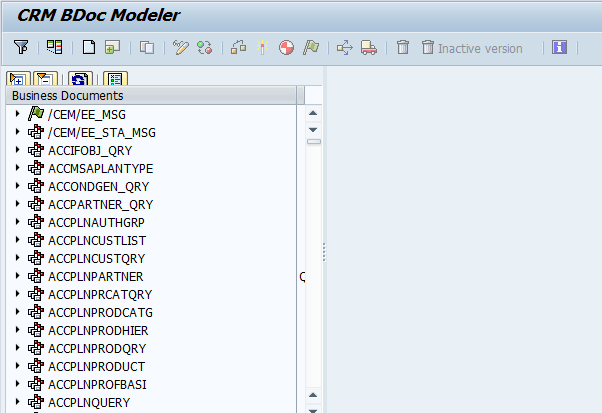Click the other object icon

204,48
